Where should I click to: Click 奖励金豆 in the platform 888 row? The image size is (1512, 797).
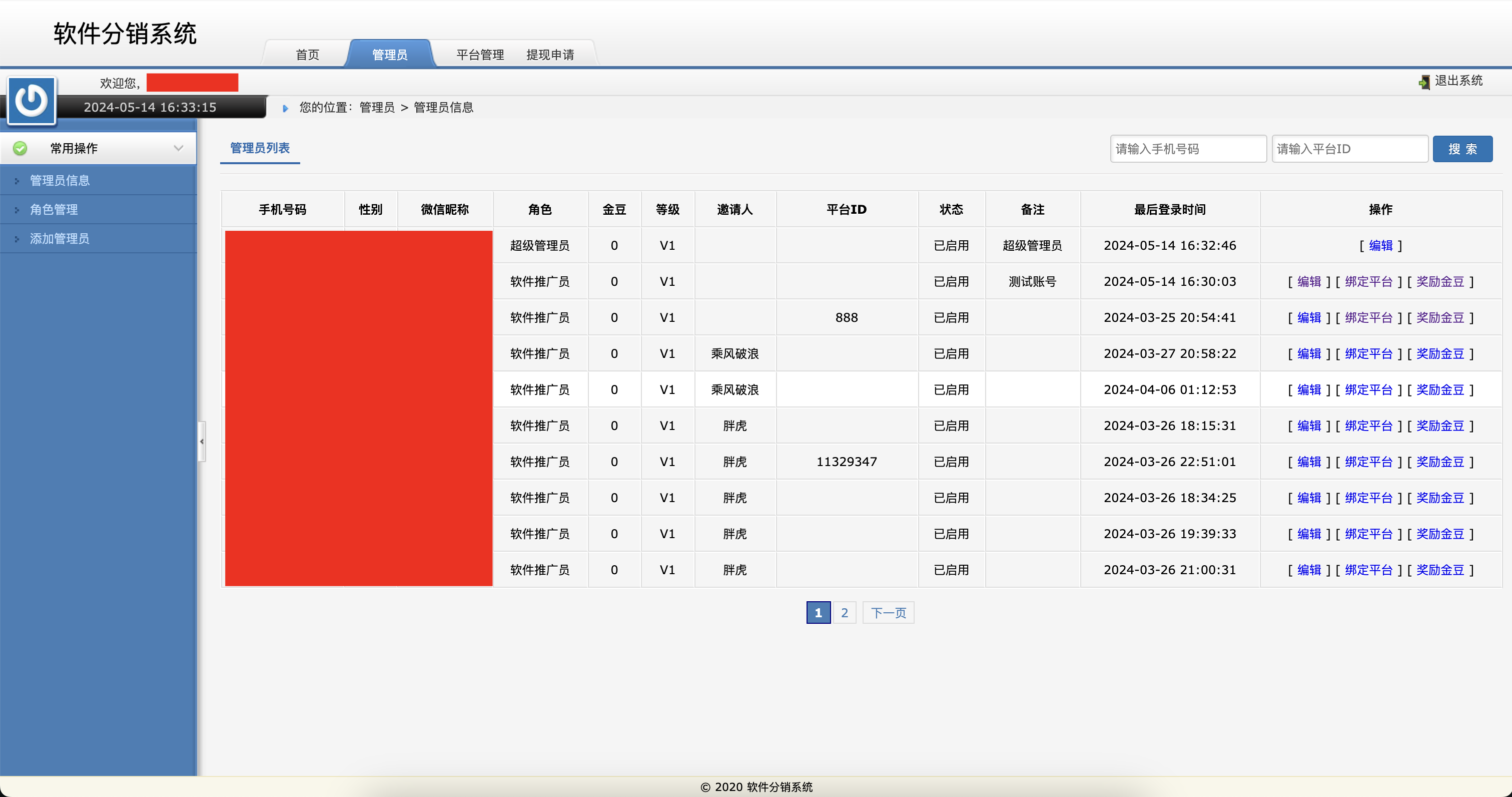point(1440,318)
